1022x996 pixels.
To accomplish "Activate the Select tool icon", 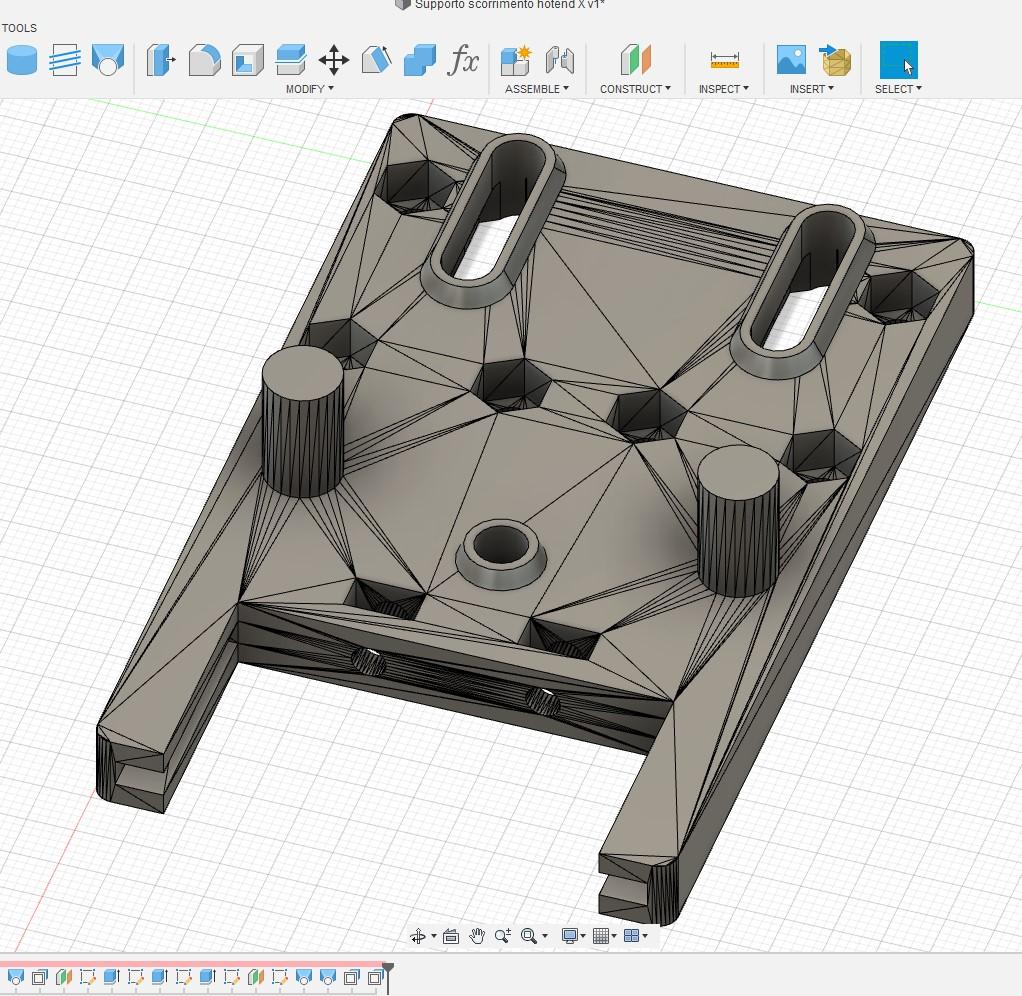I will [899, 60].
